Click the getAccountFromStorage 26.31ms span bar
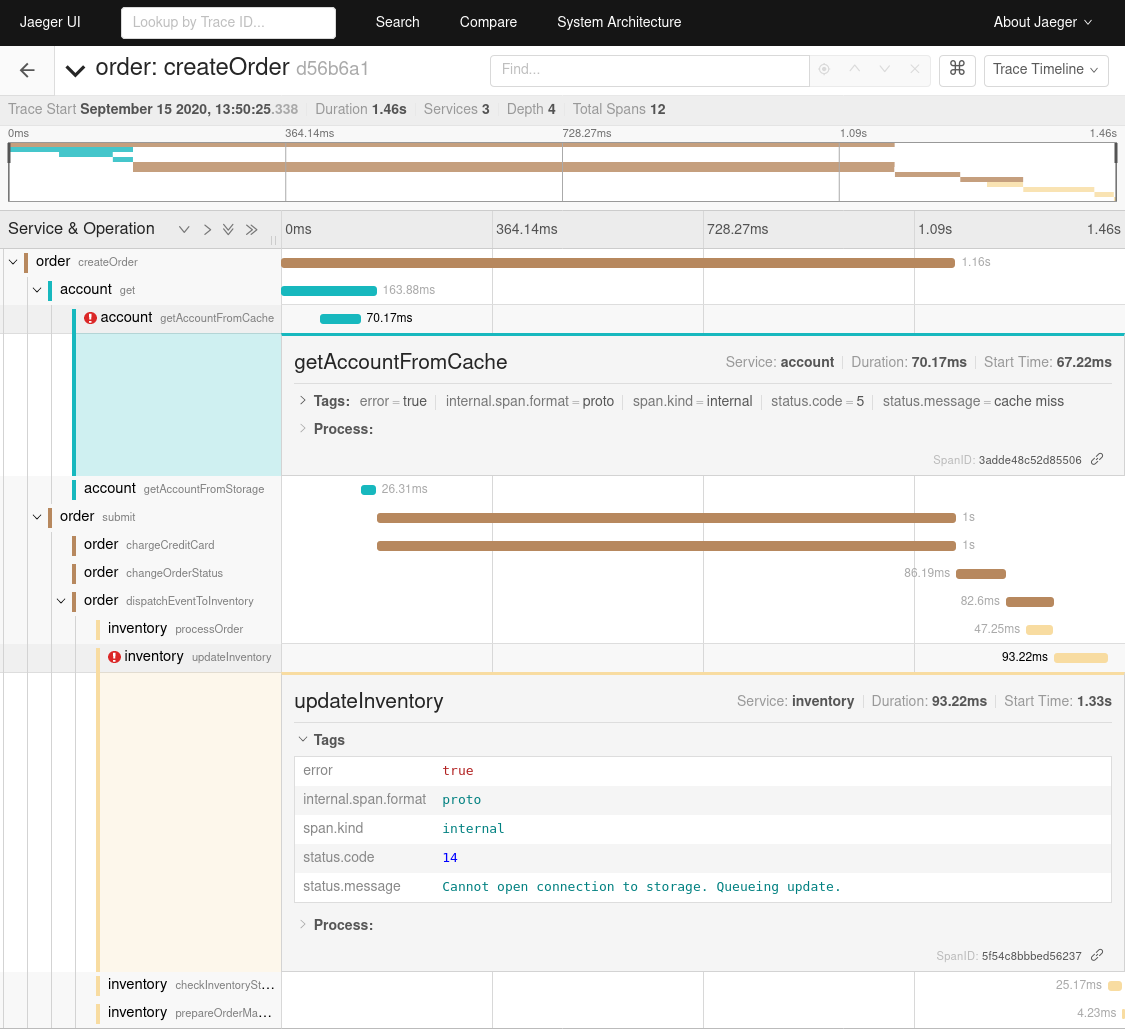This screenshot has height=1029, width=1125. tap(368, 490)
